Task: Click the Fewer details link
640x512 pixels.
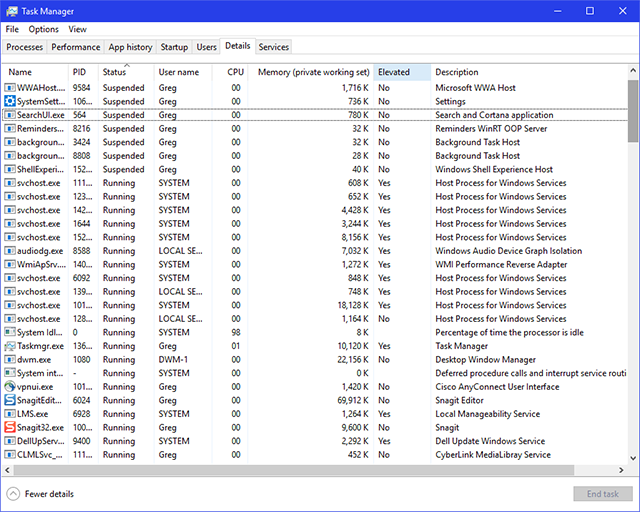Action: coord(49,494)
